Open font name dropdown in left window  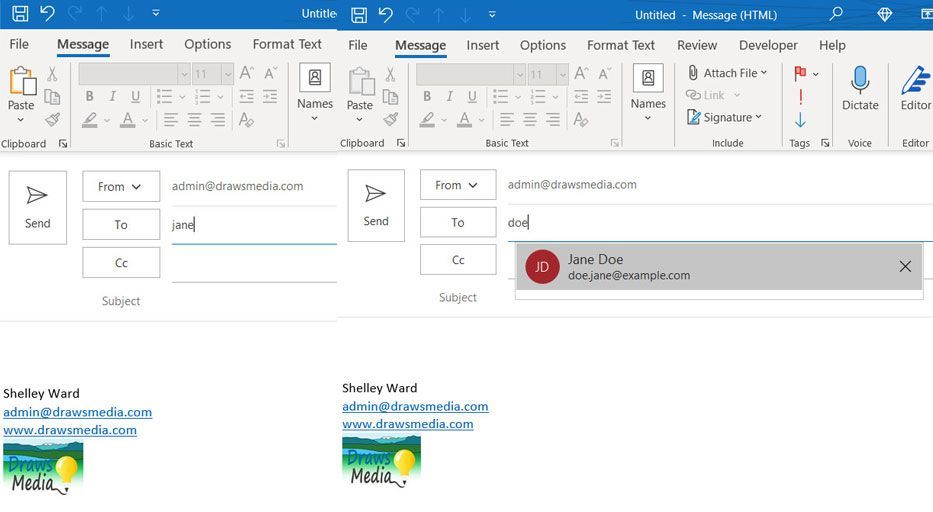pos(184,74)
